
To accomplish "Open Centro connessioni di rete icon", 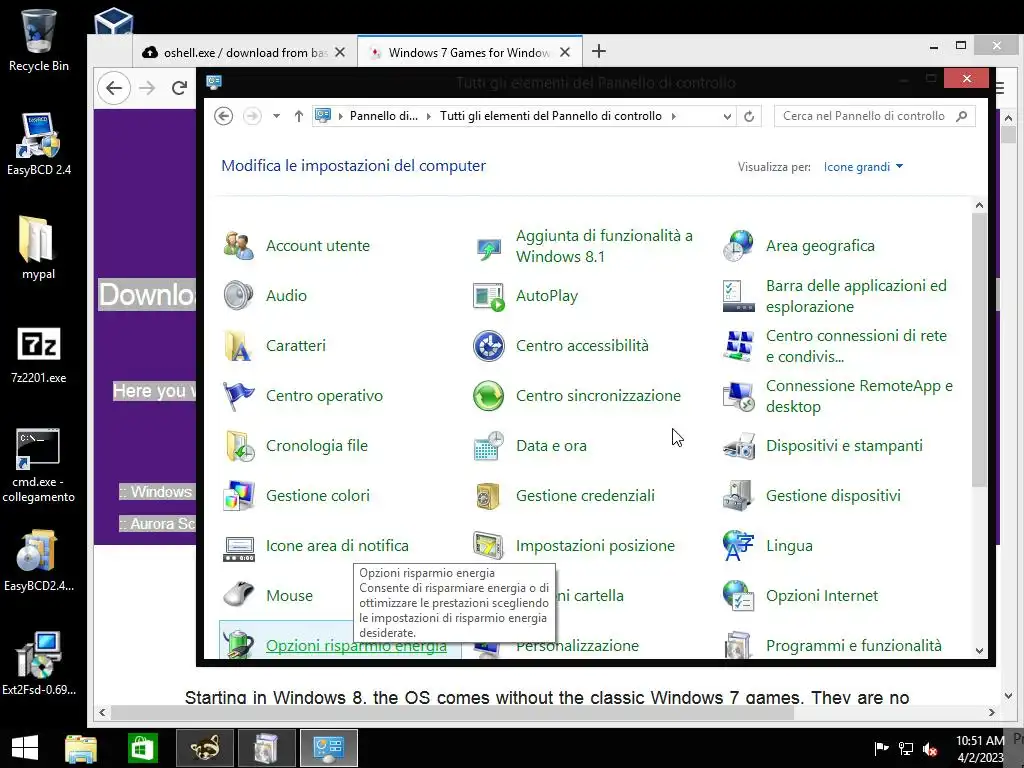I will point(739,346).
